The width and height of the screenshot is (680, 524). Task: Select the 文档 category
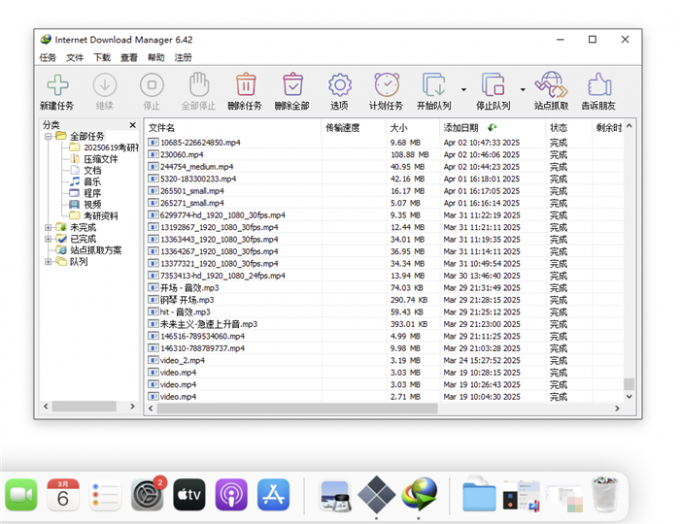point(92,170)
